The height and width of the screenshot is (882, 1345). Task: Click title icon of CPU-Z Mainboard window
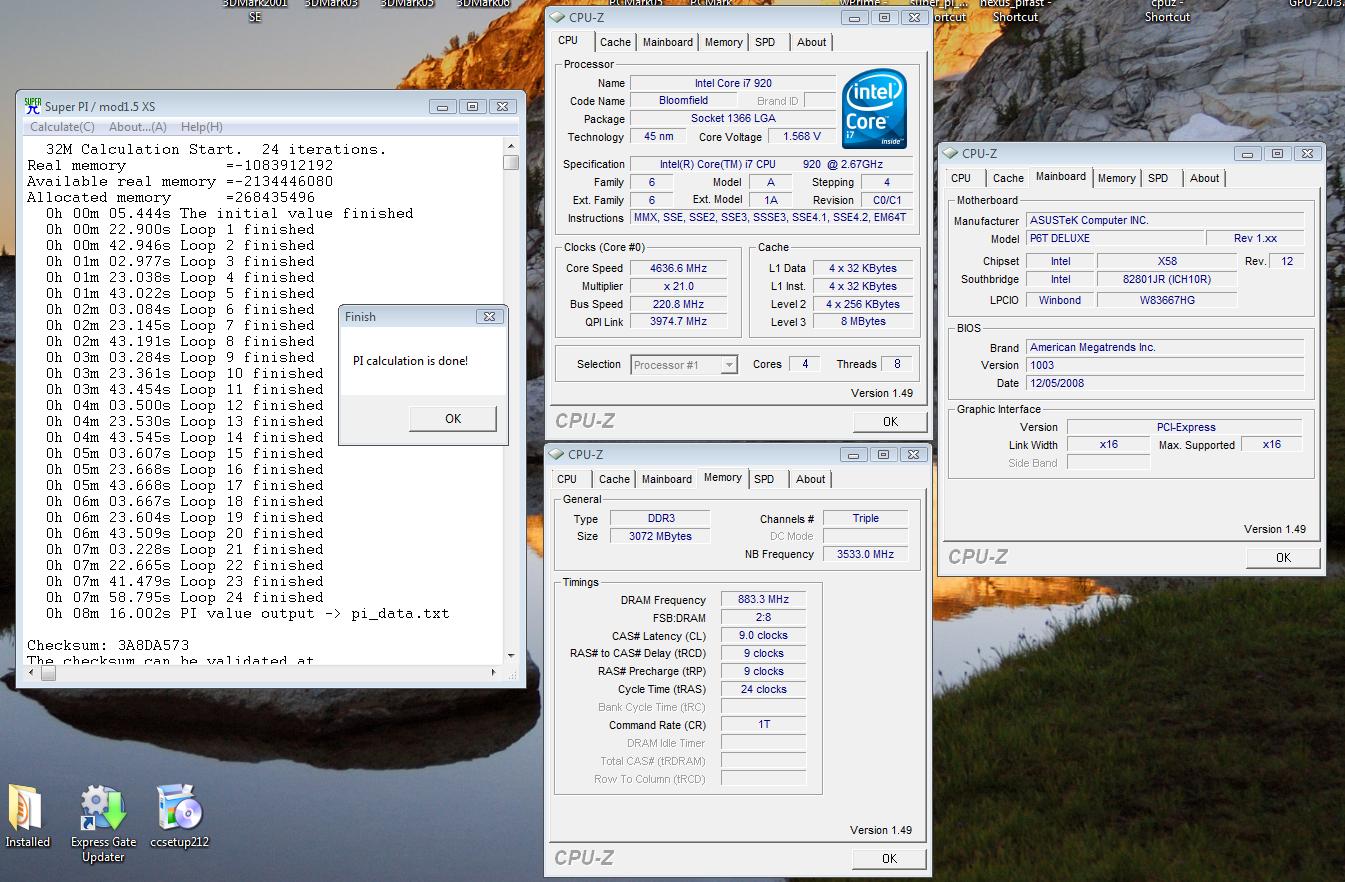[951, 154]
